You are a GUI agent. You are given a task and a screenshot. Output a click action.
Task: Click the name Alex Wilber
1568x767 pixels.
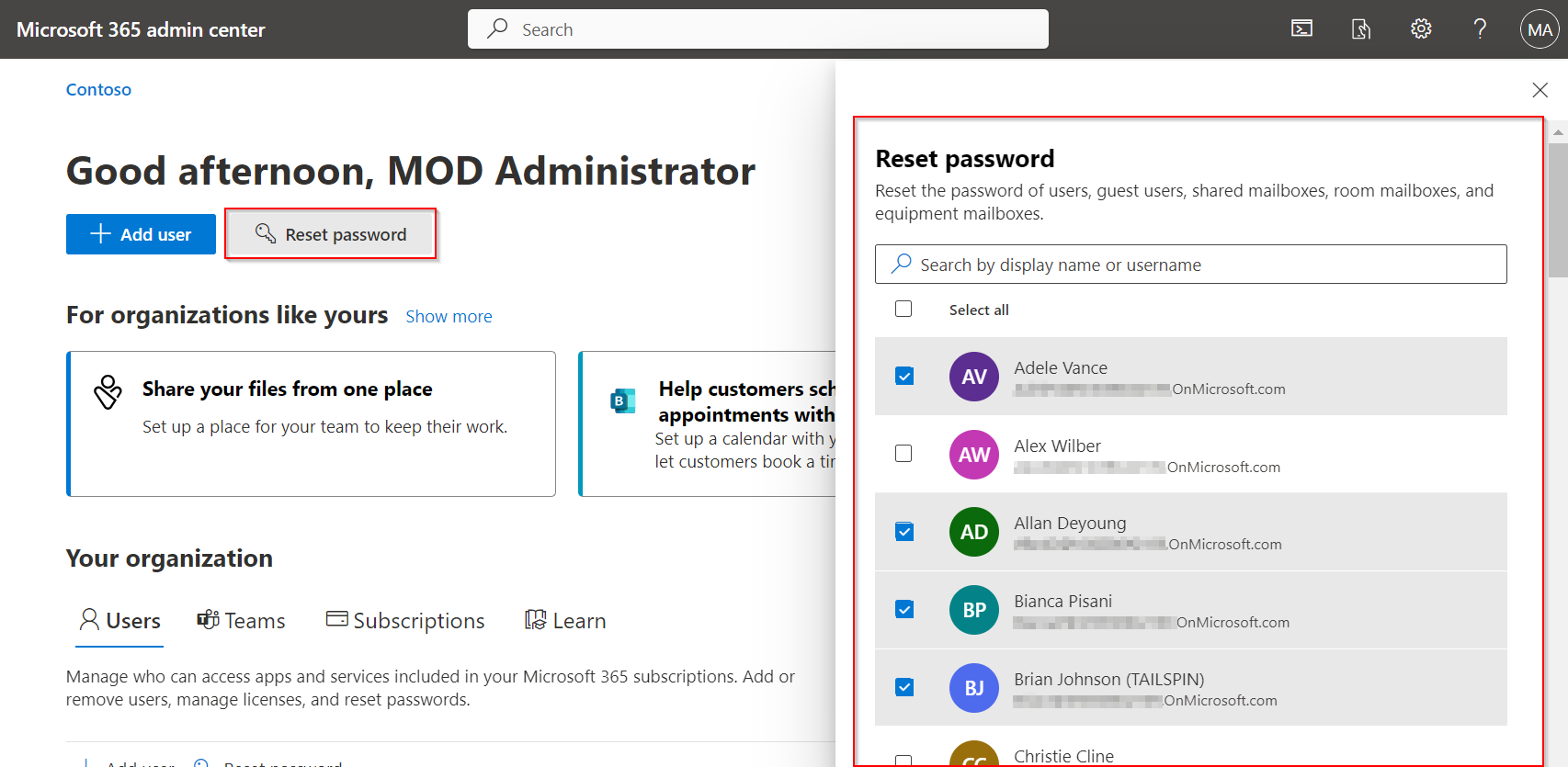(1057, 446)
